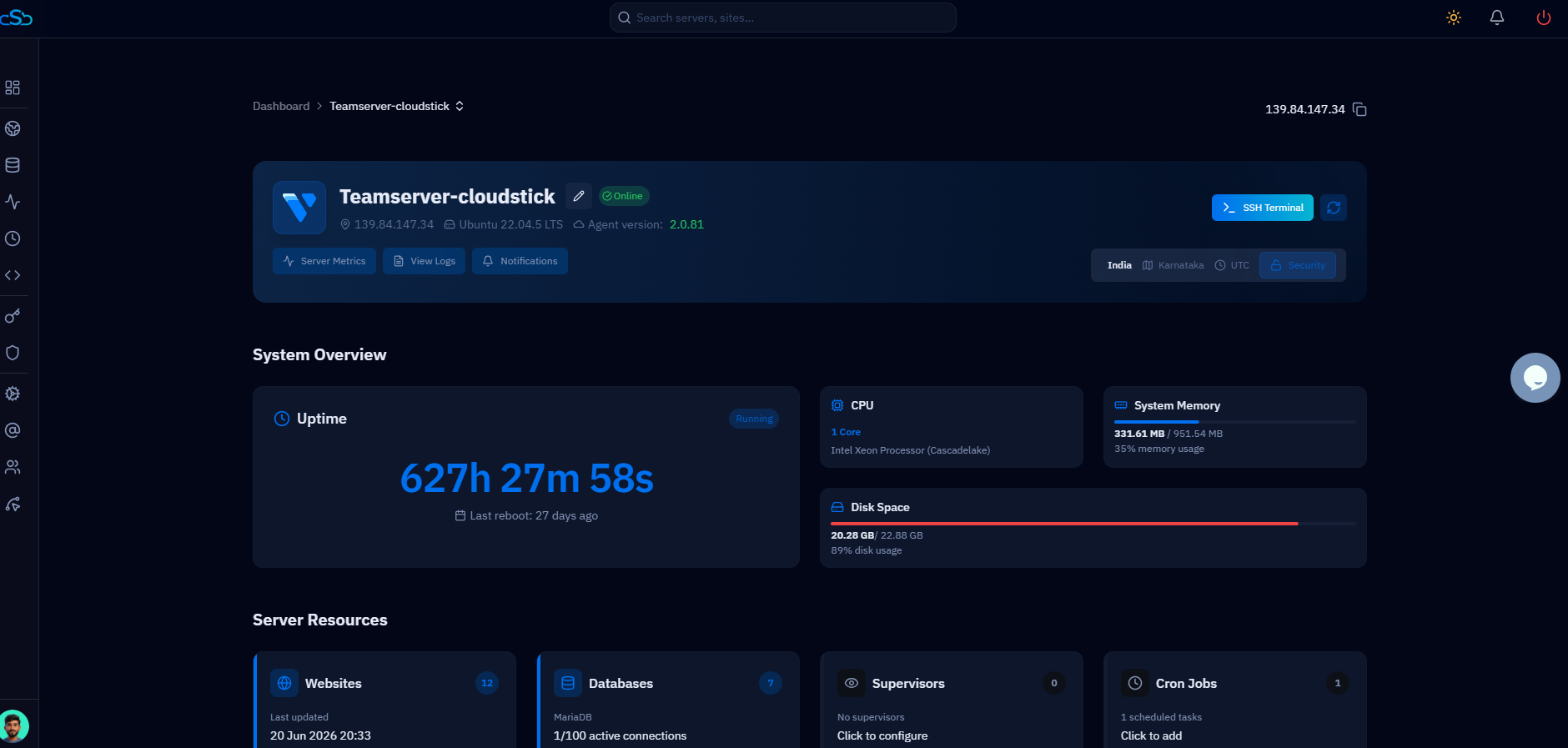Open the Websites resource card title
Viewport: 1568px width, 748px height.
[334, 683]
